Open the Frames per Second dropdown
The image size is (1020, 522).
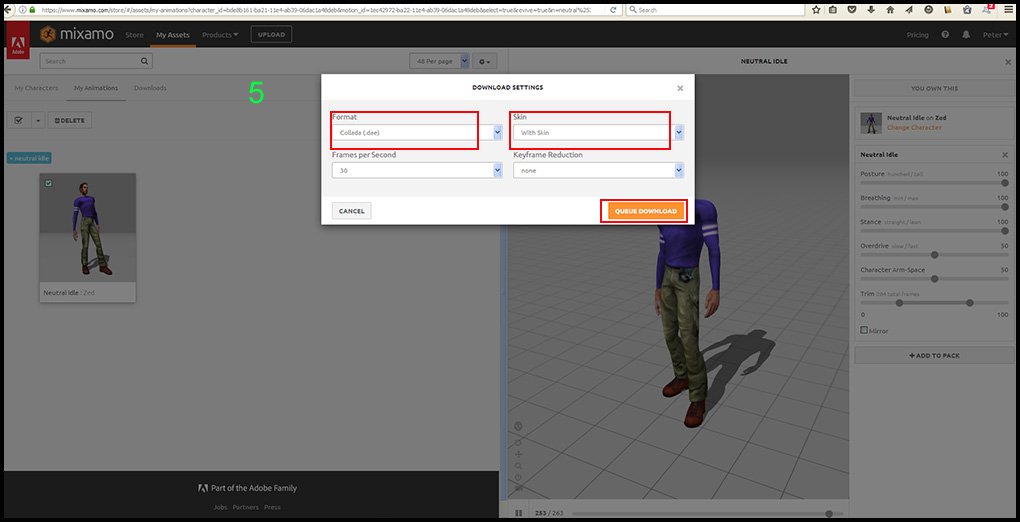[x=417, y=171]
